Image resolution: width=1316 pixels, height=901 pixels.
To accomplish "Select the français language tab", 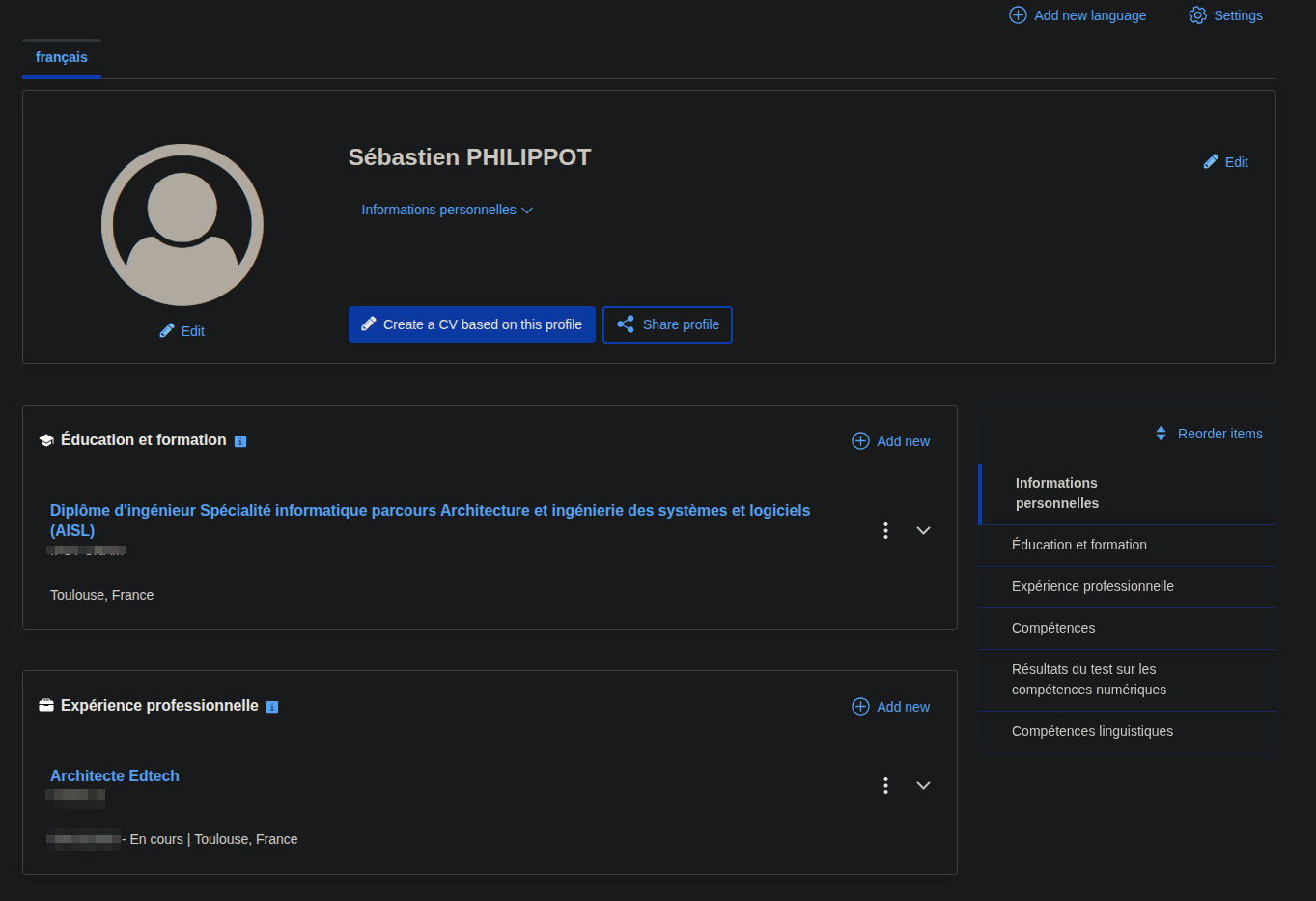I will pos(62,58).
